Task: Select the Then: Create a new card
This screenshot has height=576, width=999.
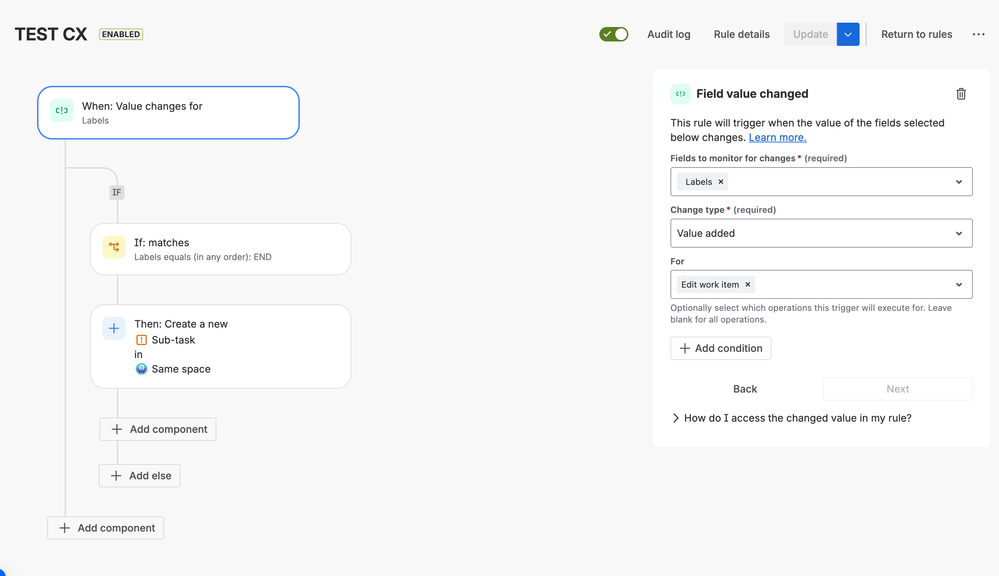Action: coord(220,347)
